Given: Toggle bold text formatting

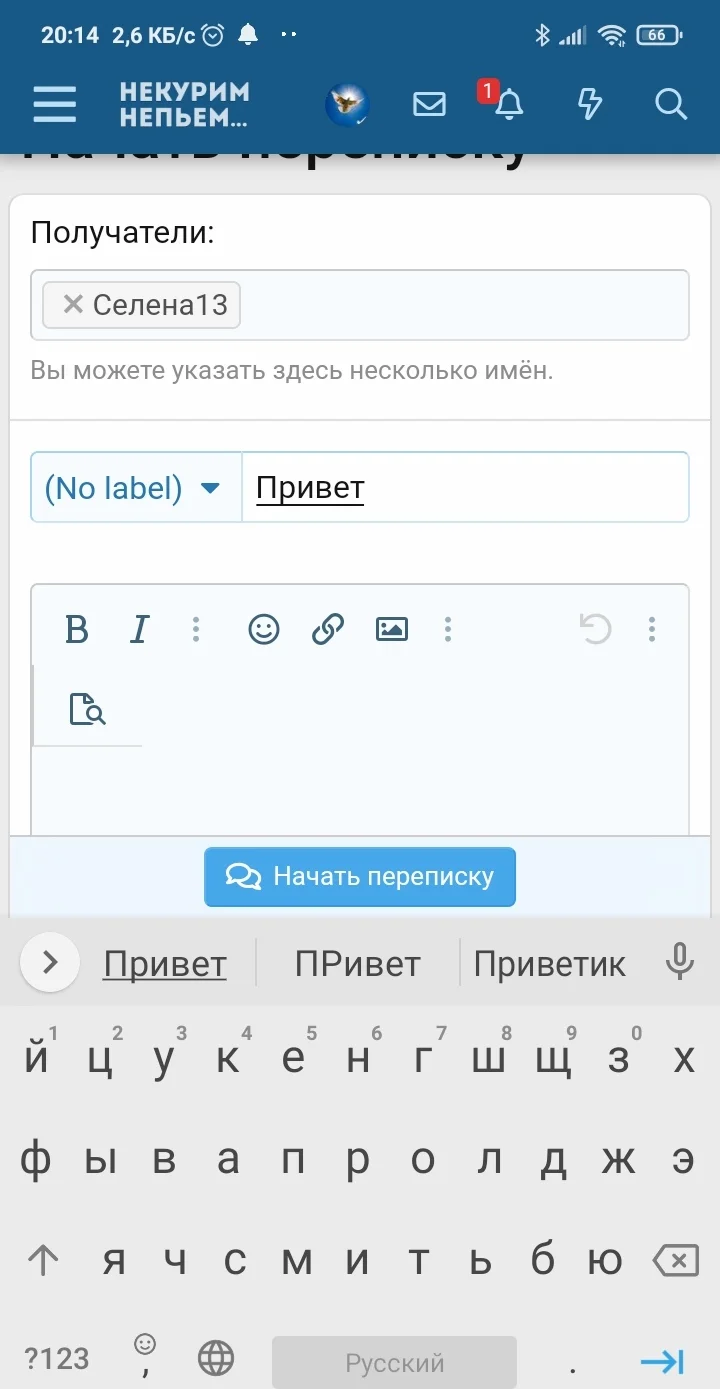Looking at the screenshot, I should [x=76, y=629].
